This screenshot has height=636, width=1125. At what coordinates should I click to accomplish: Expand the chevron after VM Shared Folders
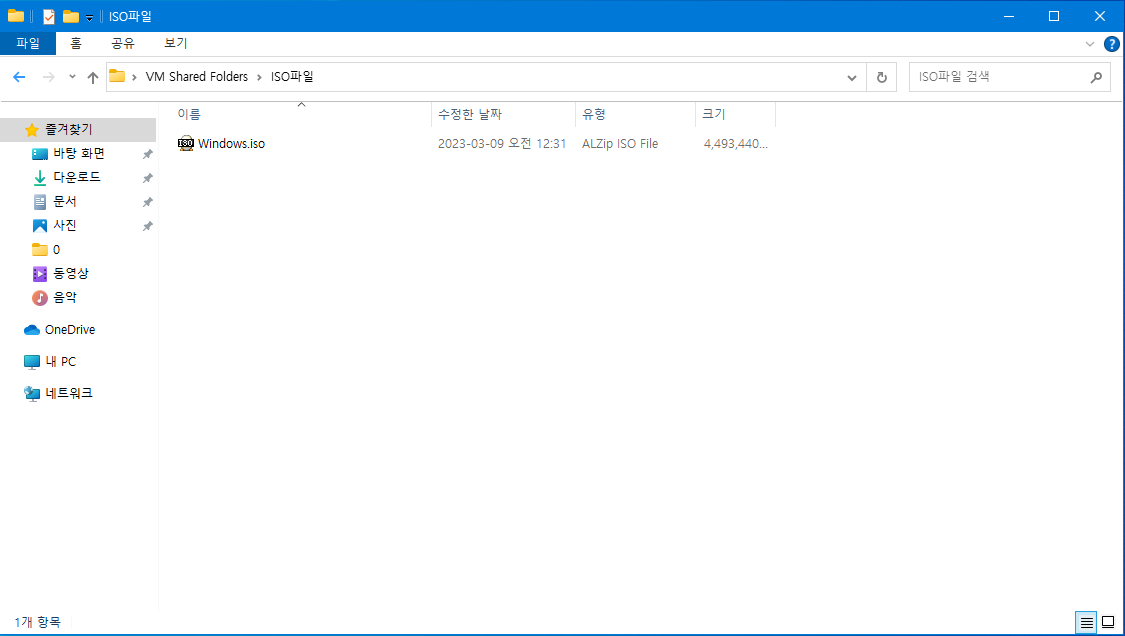click(259, 78)
